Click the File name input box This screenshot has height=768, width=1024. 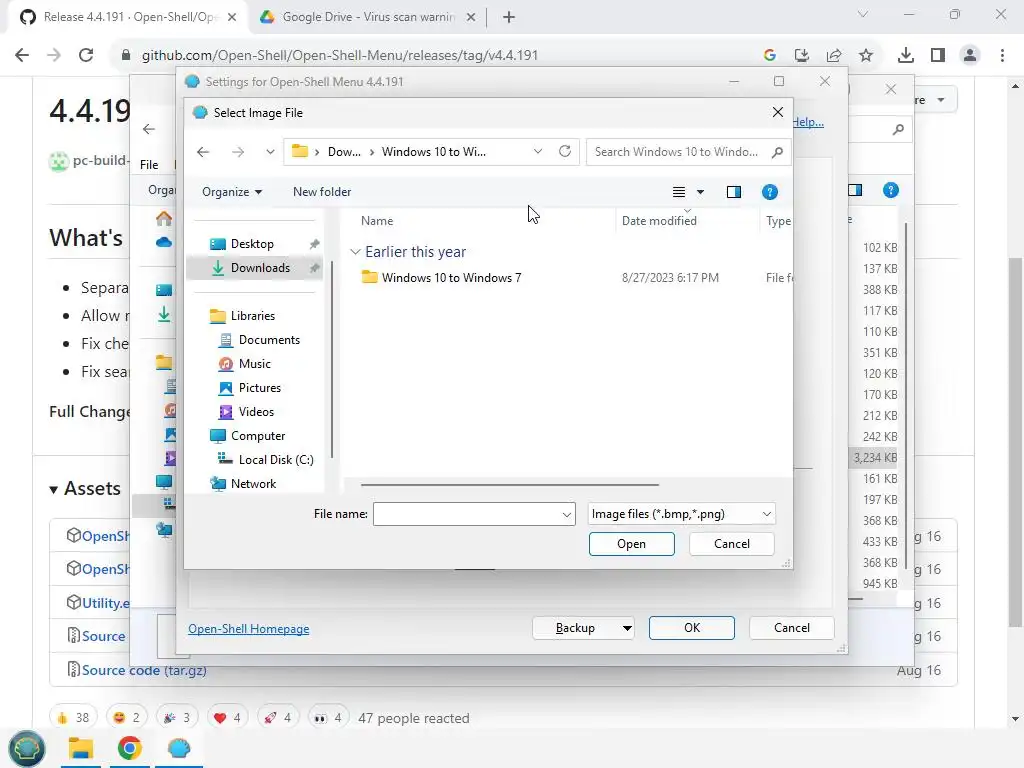[x=466, y=514]
